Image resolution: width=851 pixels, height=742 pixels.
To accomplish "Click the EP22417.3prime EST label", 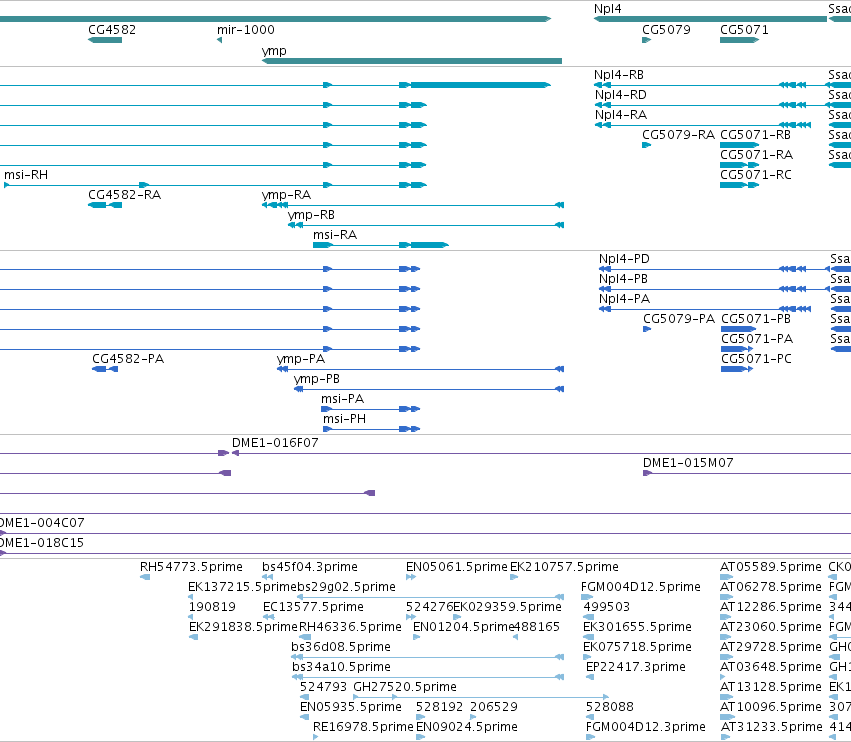I will click(636, 667).
